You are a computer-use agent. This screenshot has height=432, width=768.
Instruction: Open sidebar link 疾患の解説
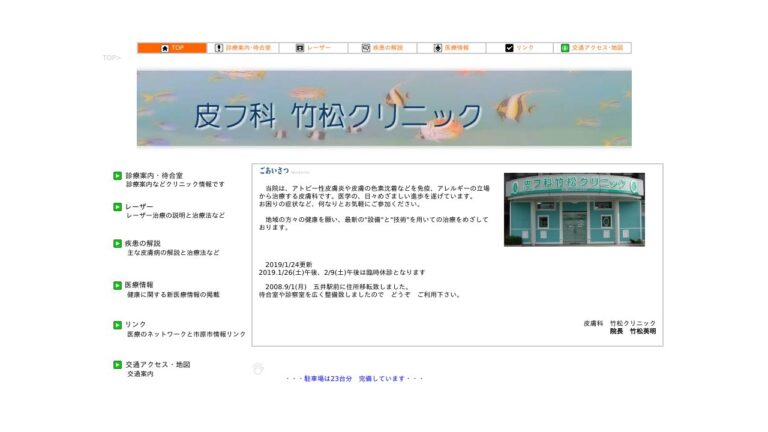(143, 243)
